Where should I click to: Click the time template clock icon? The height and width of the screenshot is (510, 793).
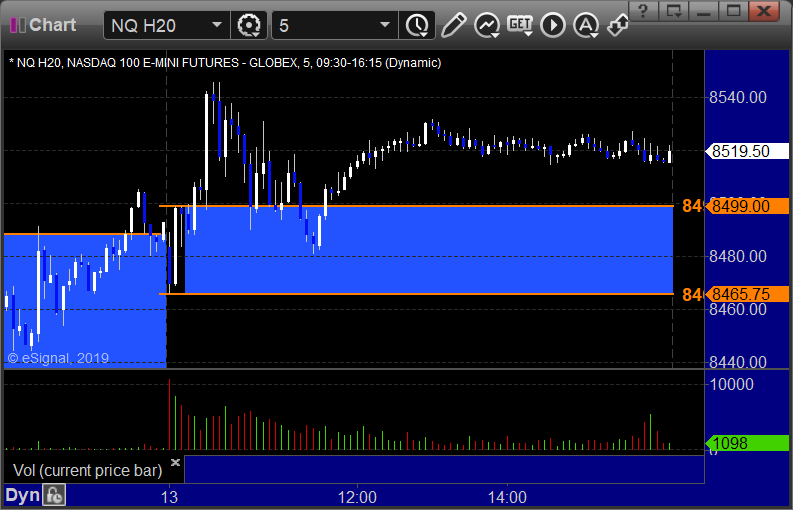tap(417, 25)
